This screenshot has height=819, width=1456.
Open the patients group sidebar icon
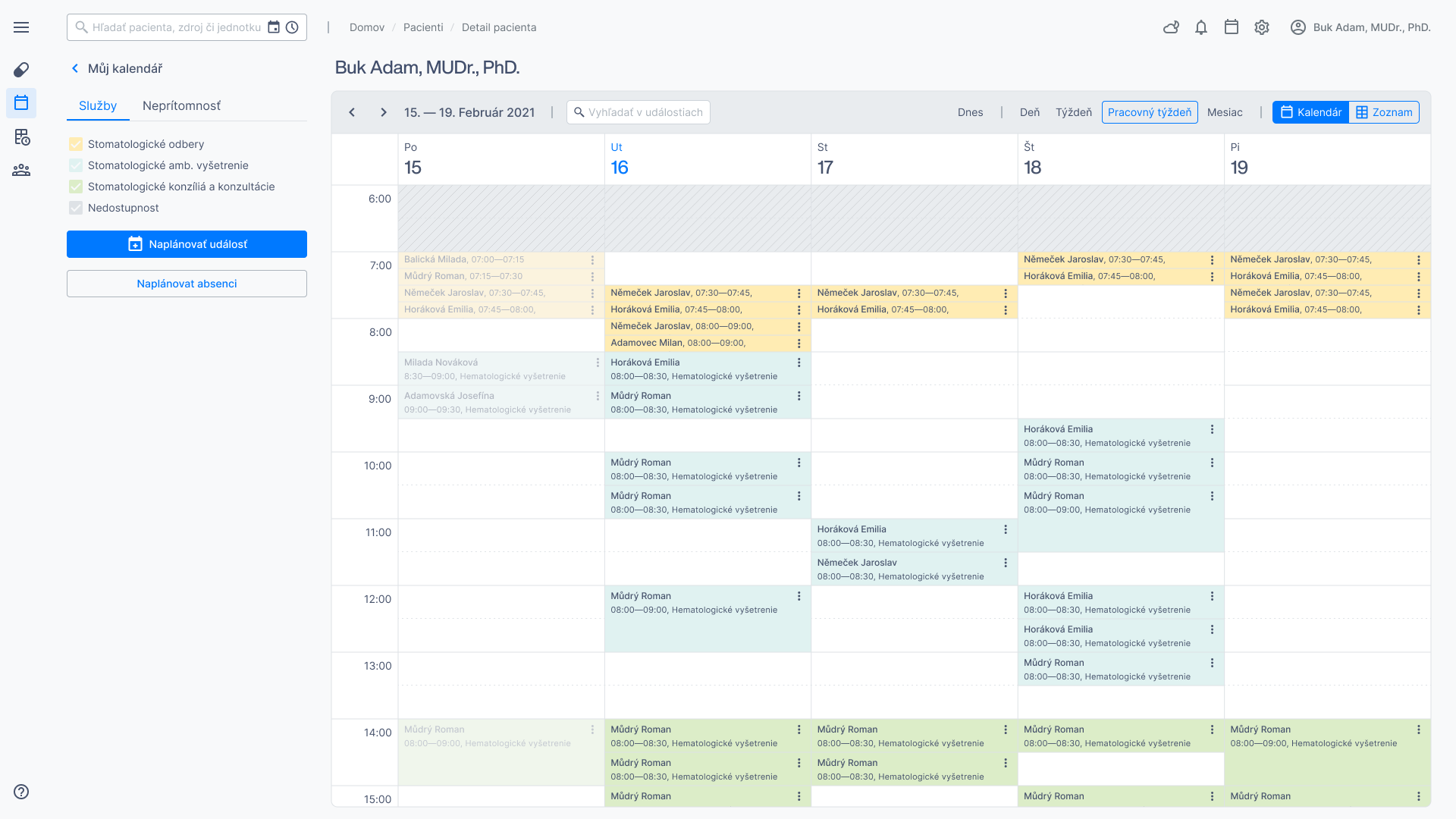click(21, 170)
